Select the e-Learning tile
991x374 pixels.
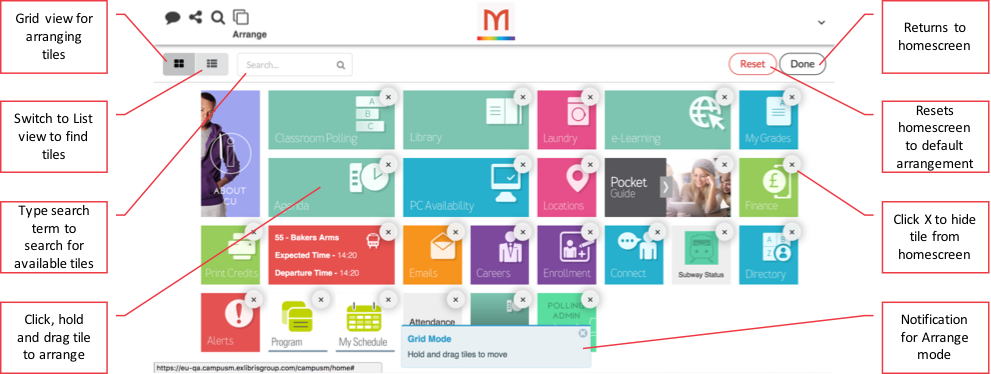click(x=667, y=119)
